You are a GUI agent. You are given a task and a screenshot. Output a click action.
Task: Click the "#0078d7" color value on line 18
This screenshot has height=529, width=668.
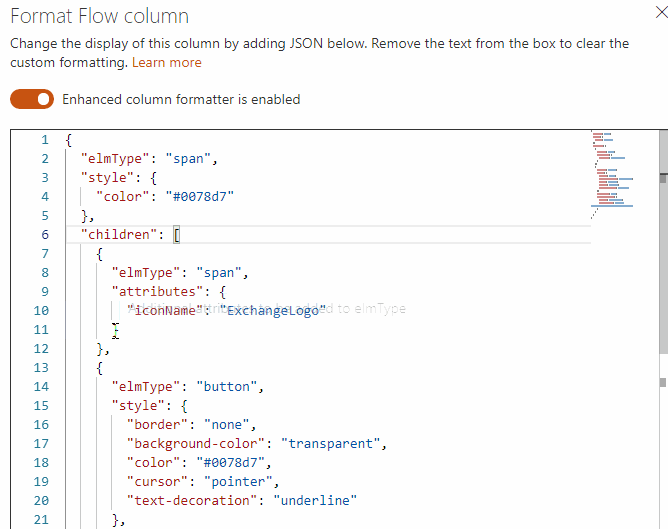click(224, 462)
